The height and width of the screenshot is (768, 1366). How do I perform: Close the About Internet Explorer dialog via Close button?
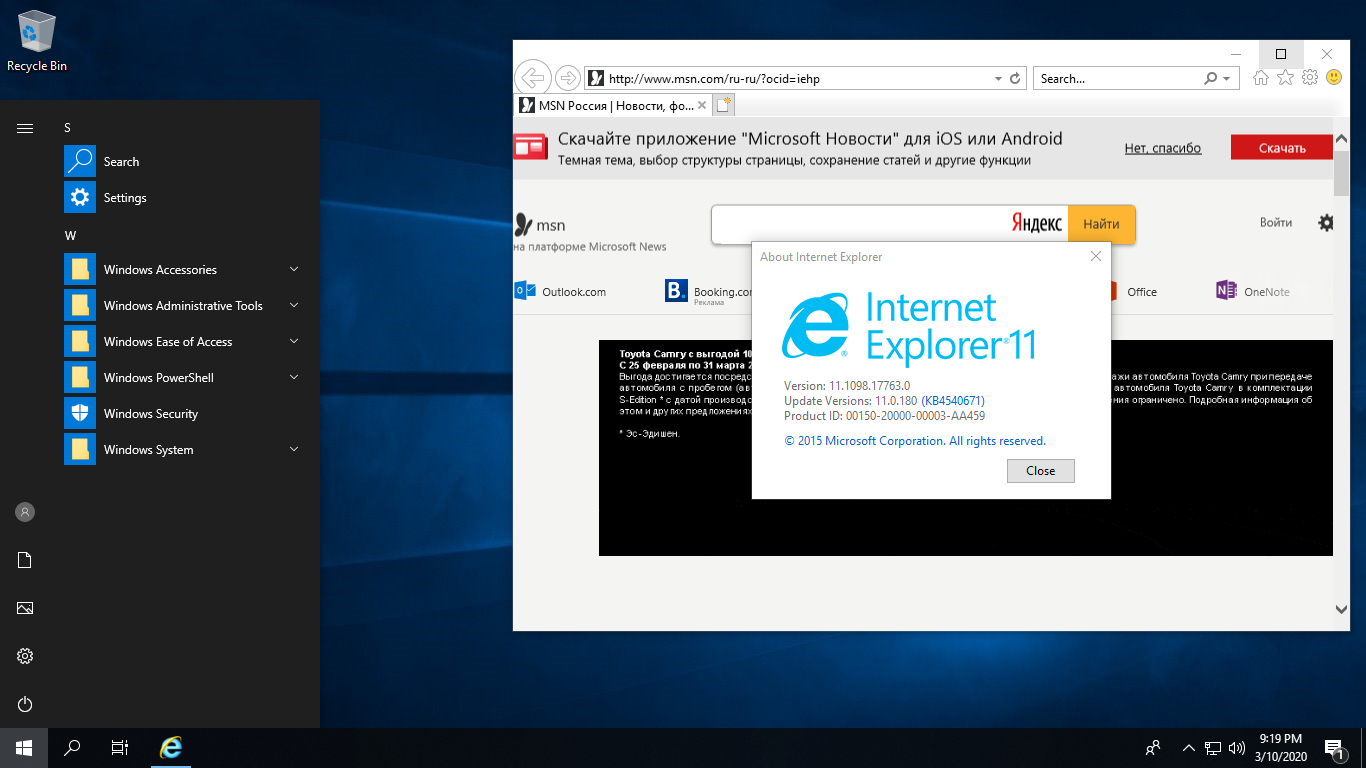pos(1040,471)
